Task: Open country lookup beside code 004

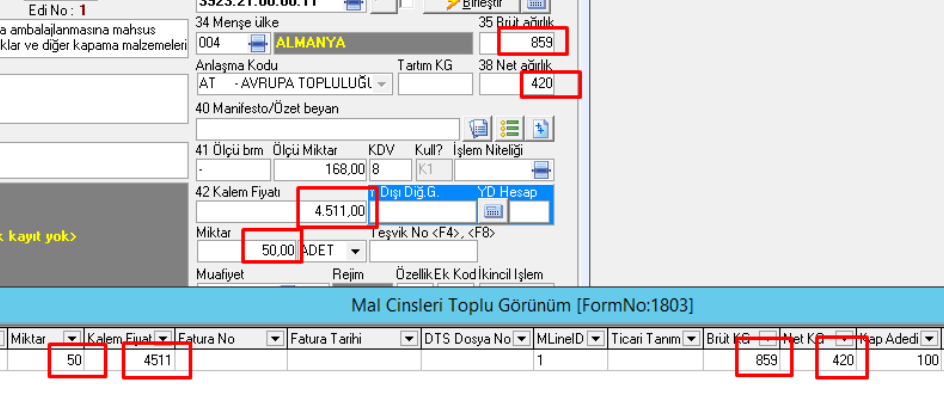Action: pos(258,43)
